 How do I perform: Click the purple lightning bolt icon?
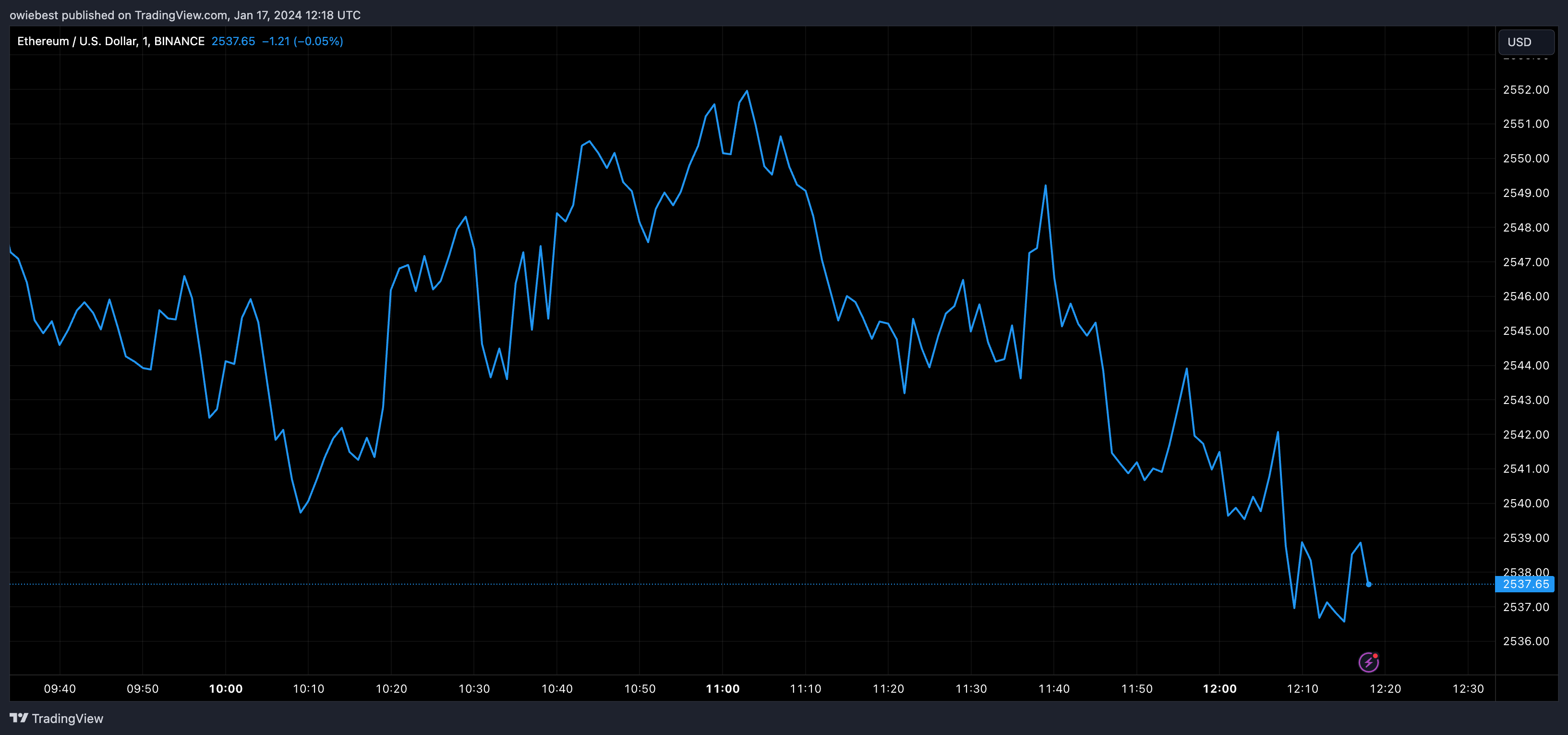pos(1368,662)
